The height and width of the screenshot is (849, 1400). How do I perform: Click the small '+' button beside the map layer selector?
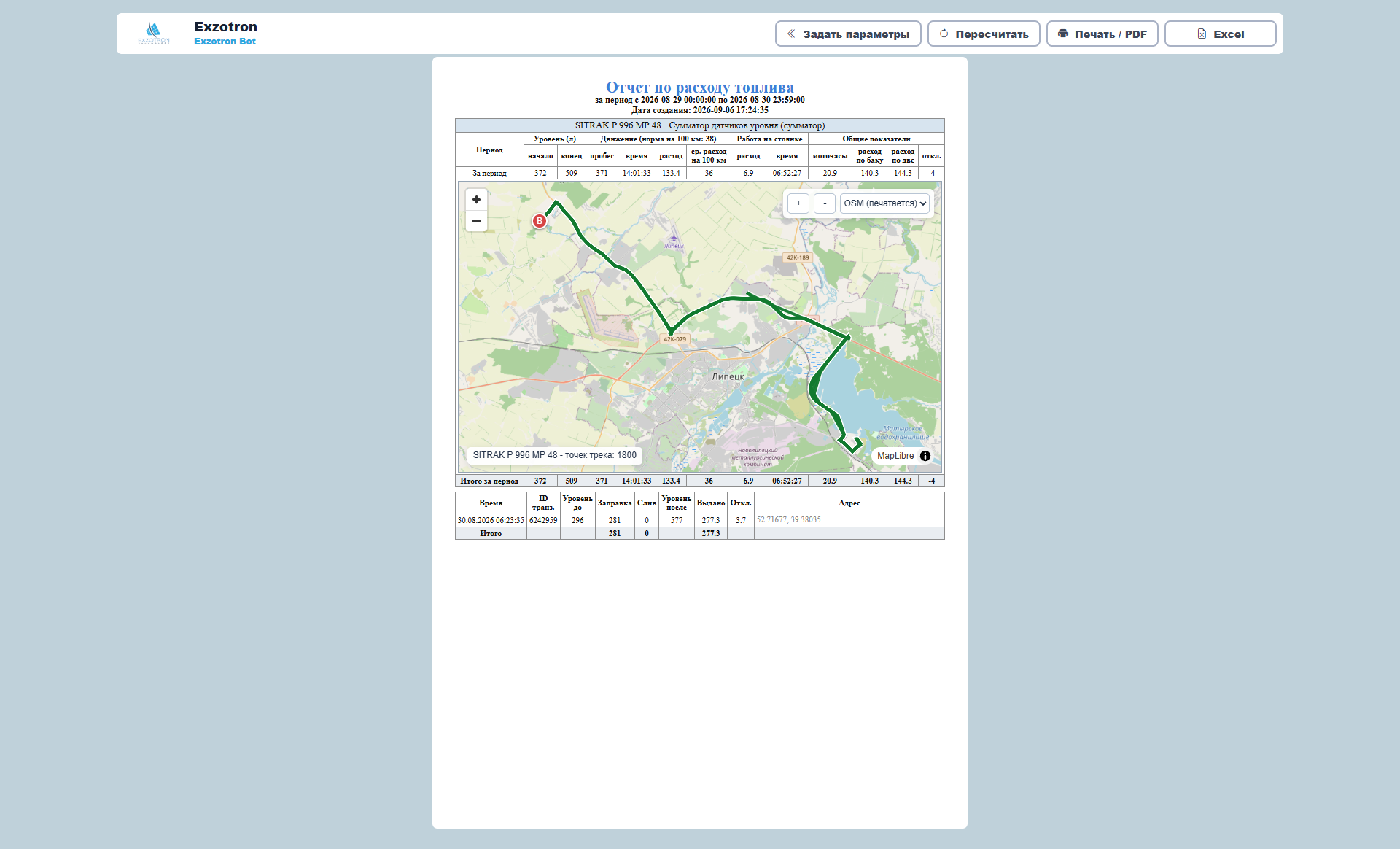(x=798, y=203)
